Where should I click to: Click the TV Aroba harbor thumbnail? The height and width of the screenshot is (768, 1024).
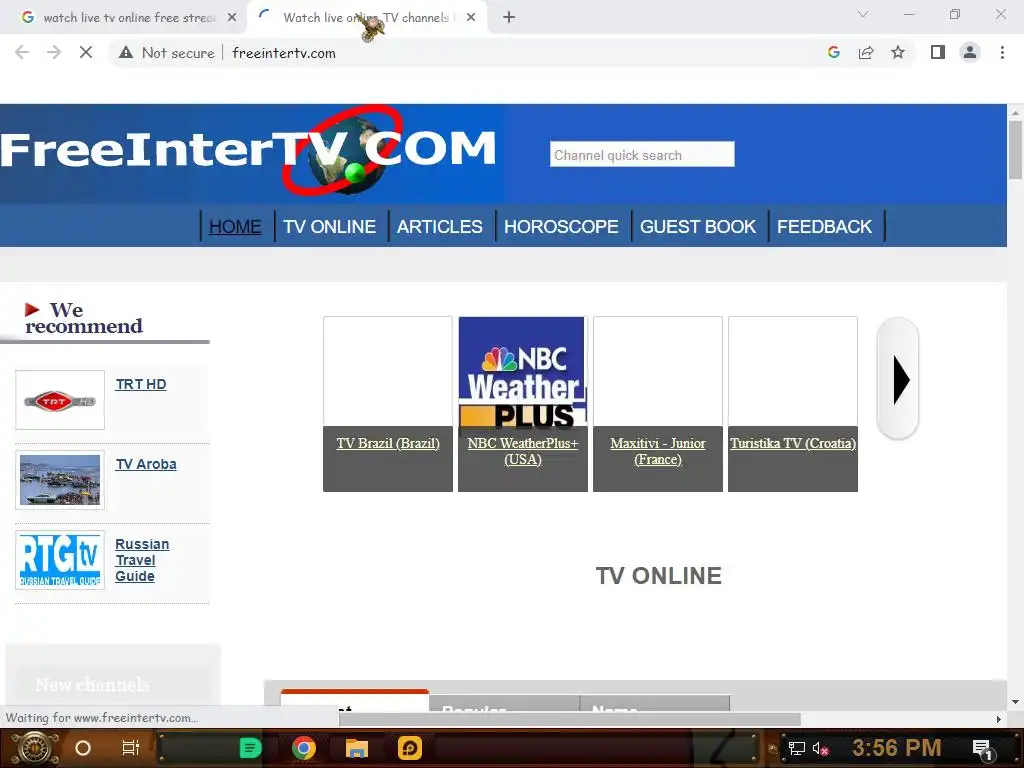(x=60, y=480)
